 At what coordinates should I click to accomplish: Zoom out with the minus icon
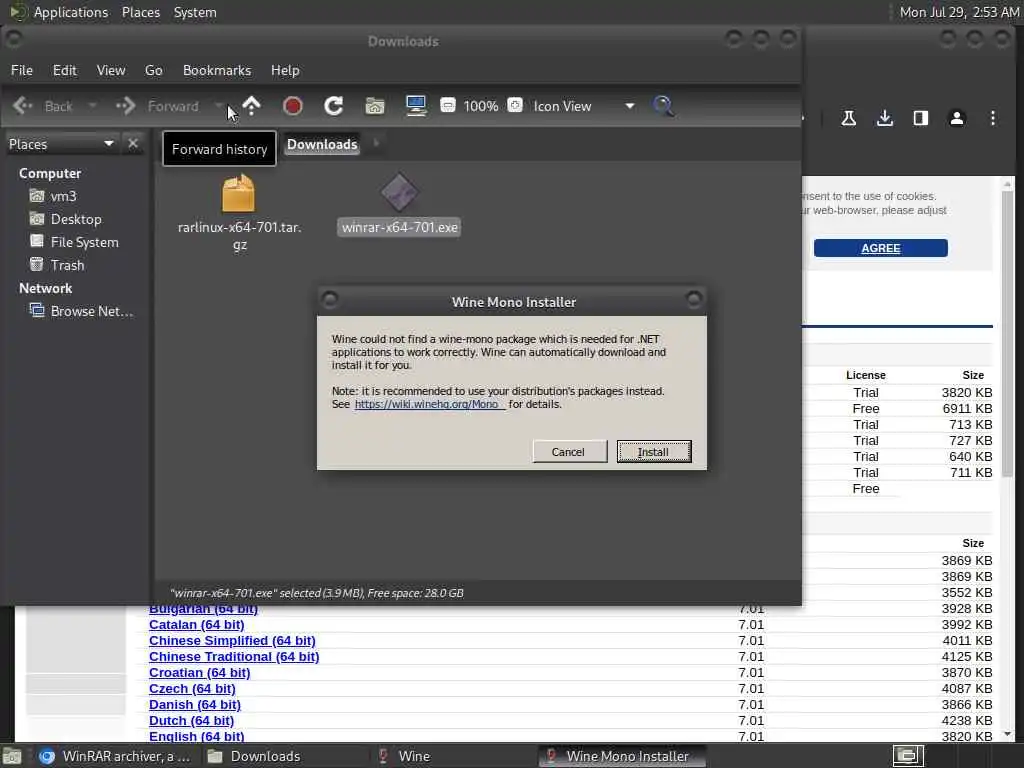(x=448, y=105)
